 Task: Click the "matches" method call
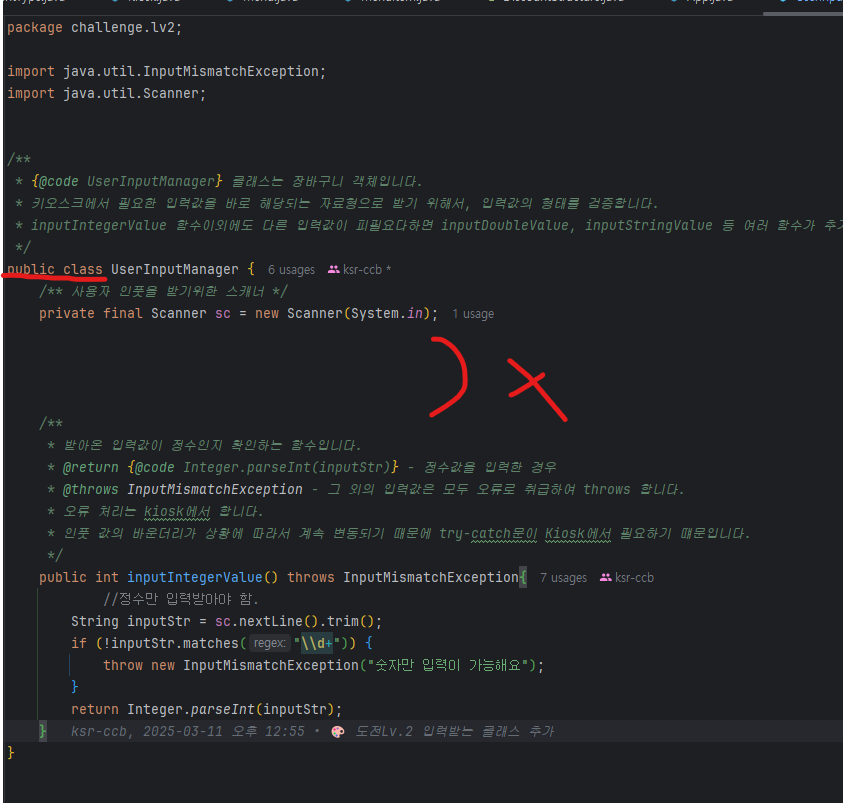210,643
